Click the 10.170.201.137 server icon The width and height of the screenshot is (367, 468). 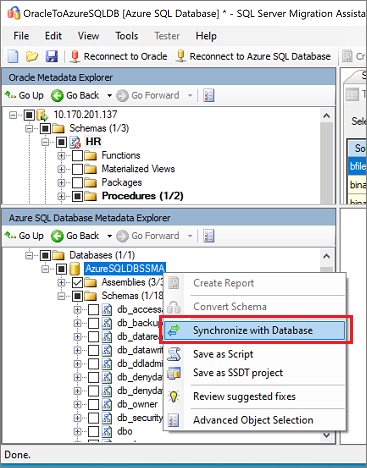[42, 115]
